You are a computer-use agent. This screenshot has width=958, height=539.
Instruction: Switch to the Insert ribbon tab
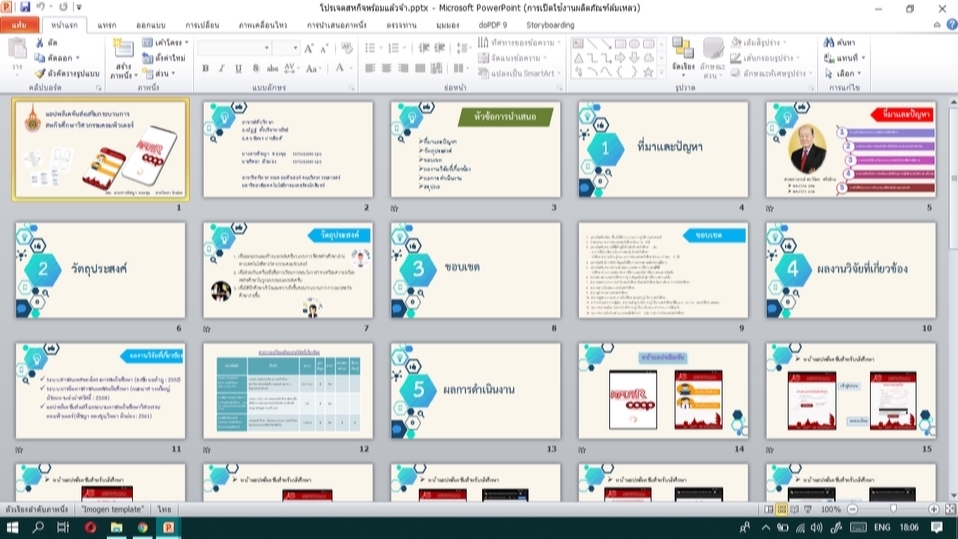click(106, 25)
